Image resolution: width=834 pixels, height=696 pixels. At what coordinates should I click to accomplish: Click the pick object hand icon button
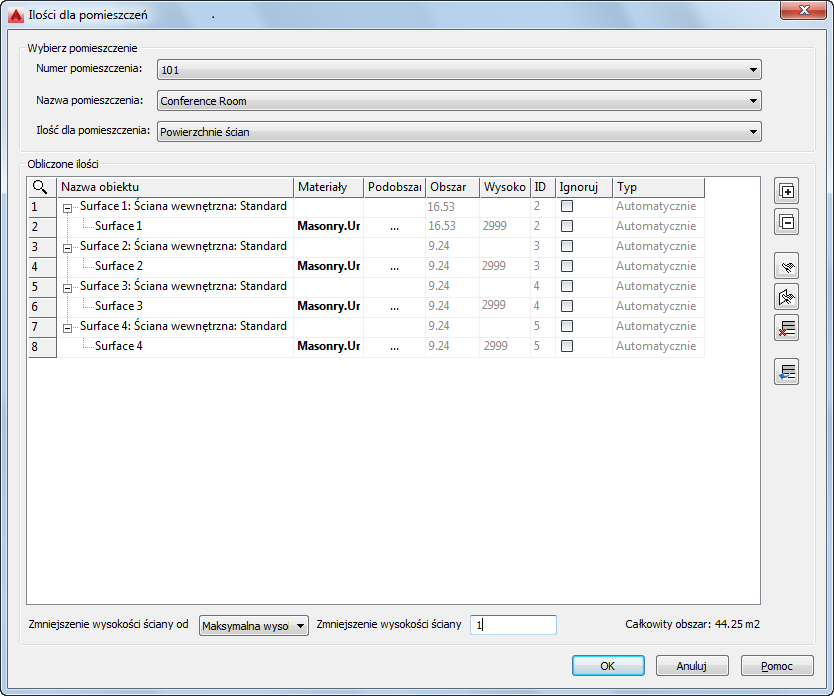pyautogui.click(x=786, y=266)
